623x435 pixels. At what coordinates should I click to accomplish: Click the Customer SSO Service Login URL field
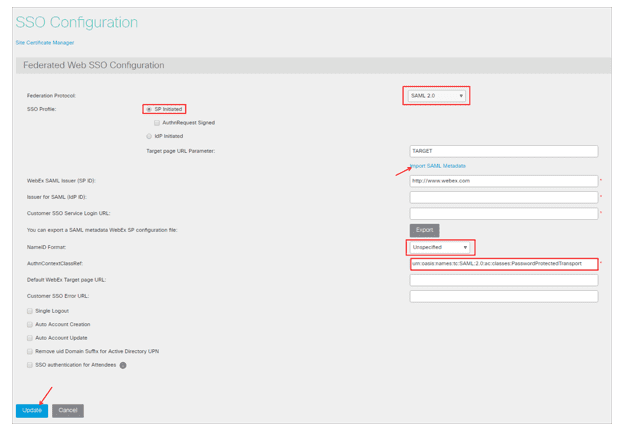tap(503, 213)
